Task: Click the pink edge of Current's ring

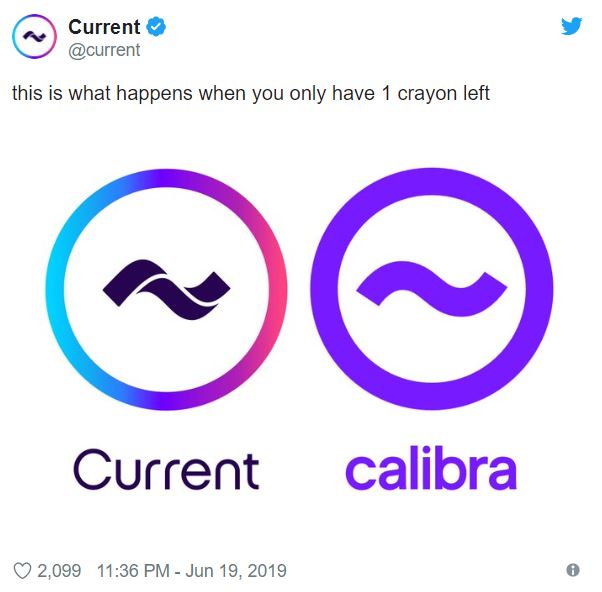Action: [278, 290]
